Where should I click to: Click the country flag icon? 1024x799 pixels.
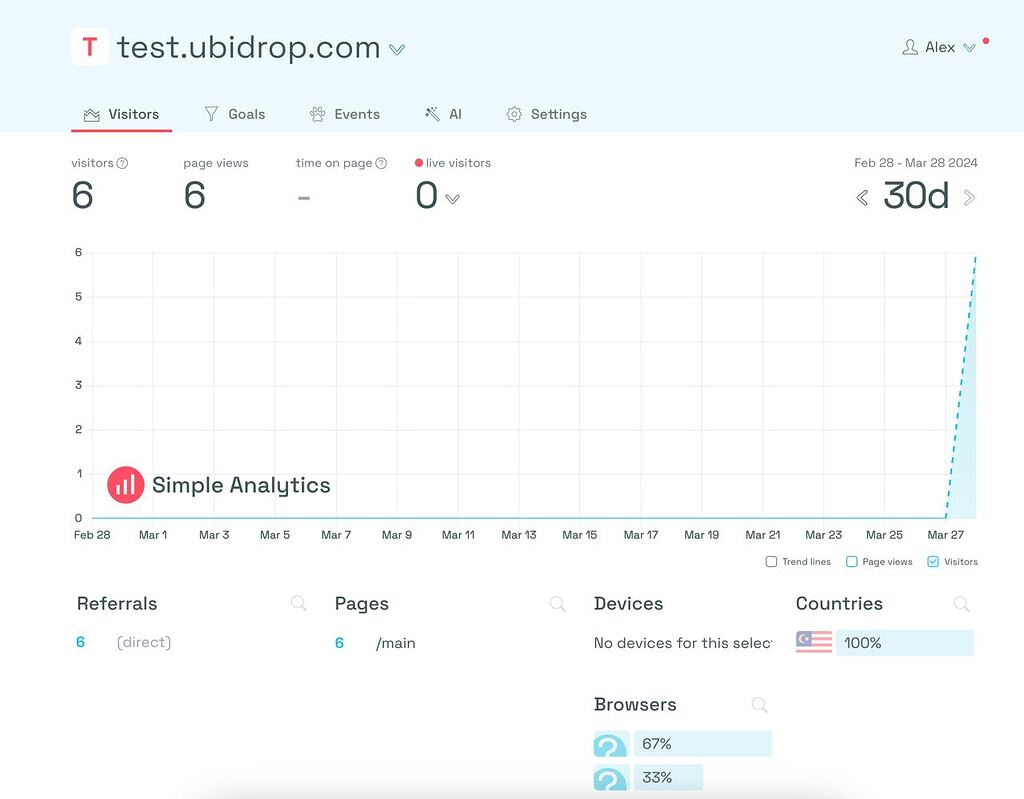click(814, 642)
